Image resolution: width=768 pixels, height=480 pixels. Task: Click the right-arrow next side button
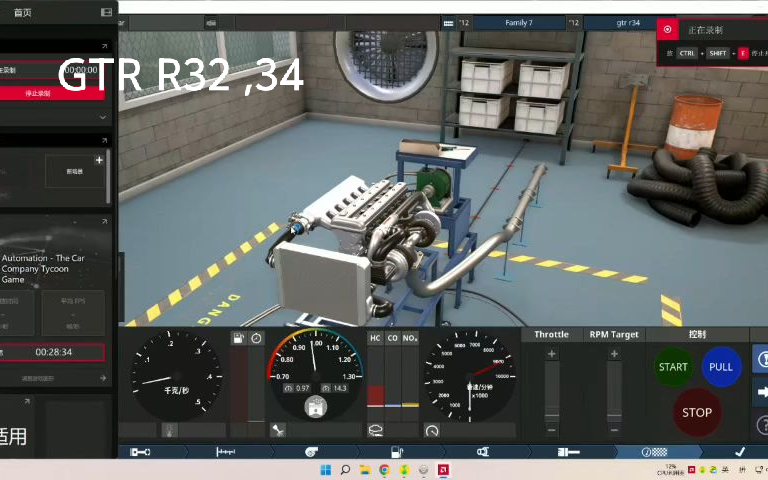click(761, 392)
